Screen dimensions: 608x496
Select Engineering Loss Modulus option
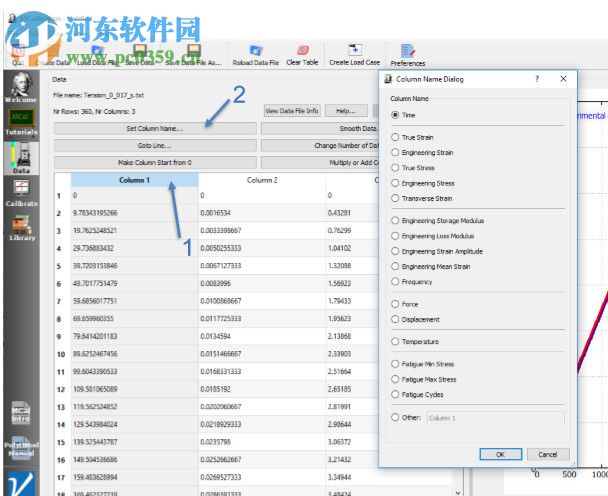[x=395, y=236]
